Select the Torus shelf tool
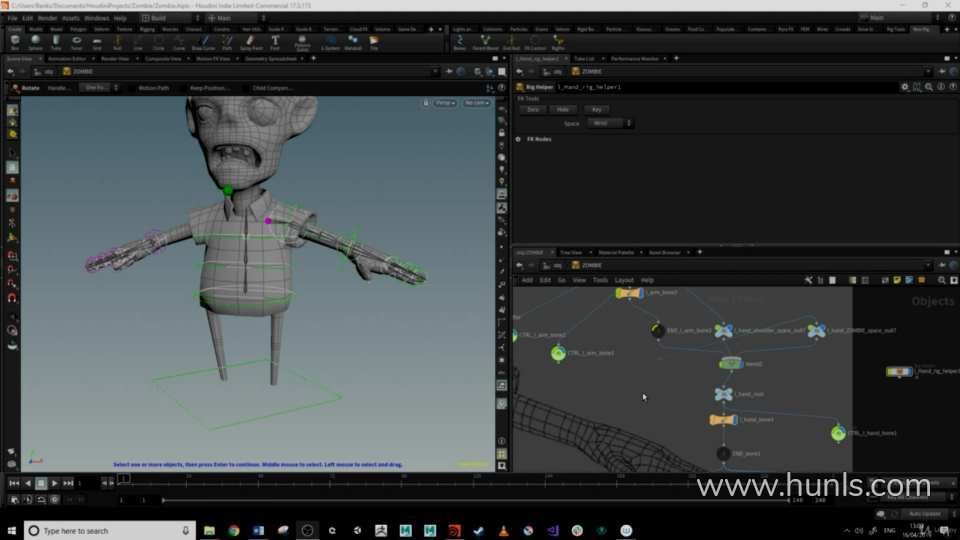960x540 pixels. pos(77,42)
